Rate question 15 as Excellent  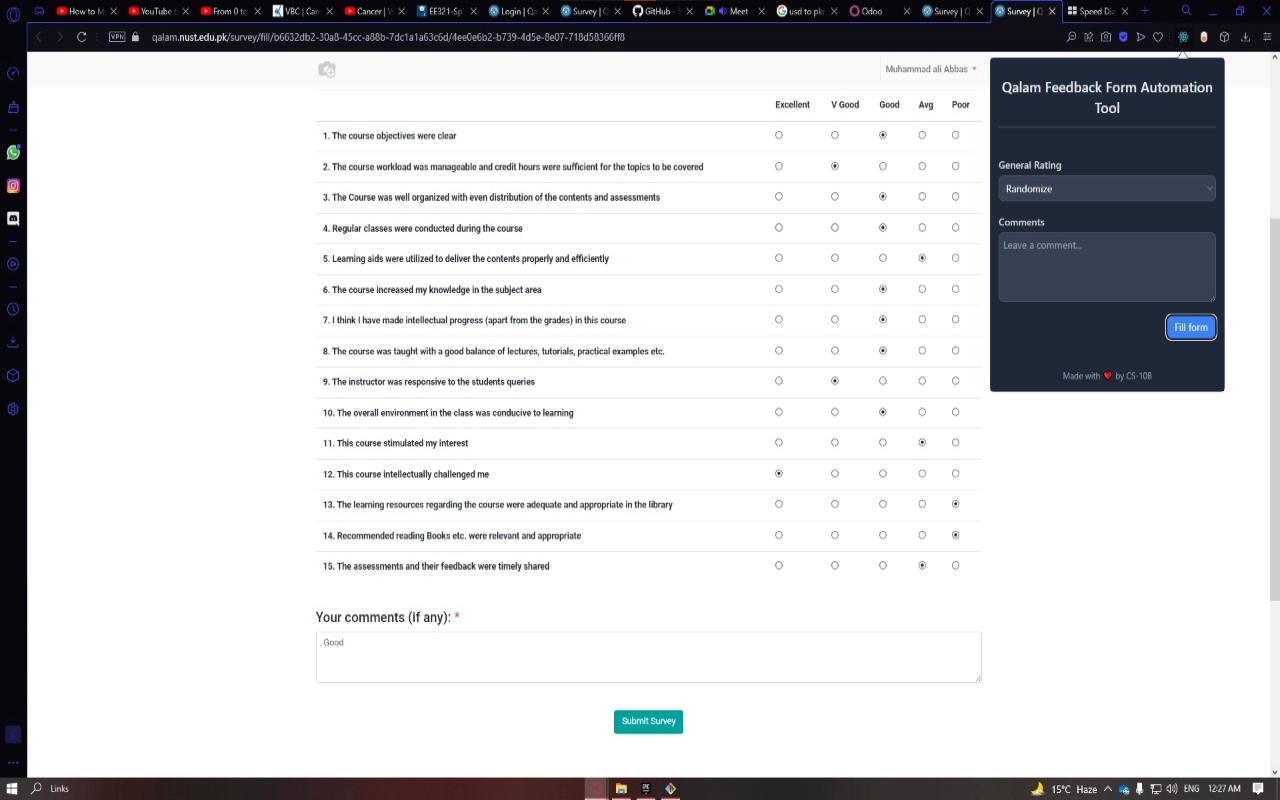click(779, 565)
